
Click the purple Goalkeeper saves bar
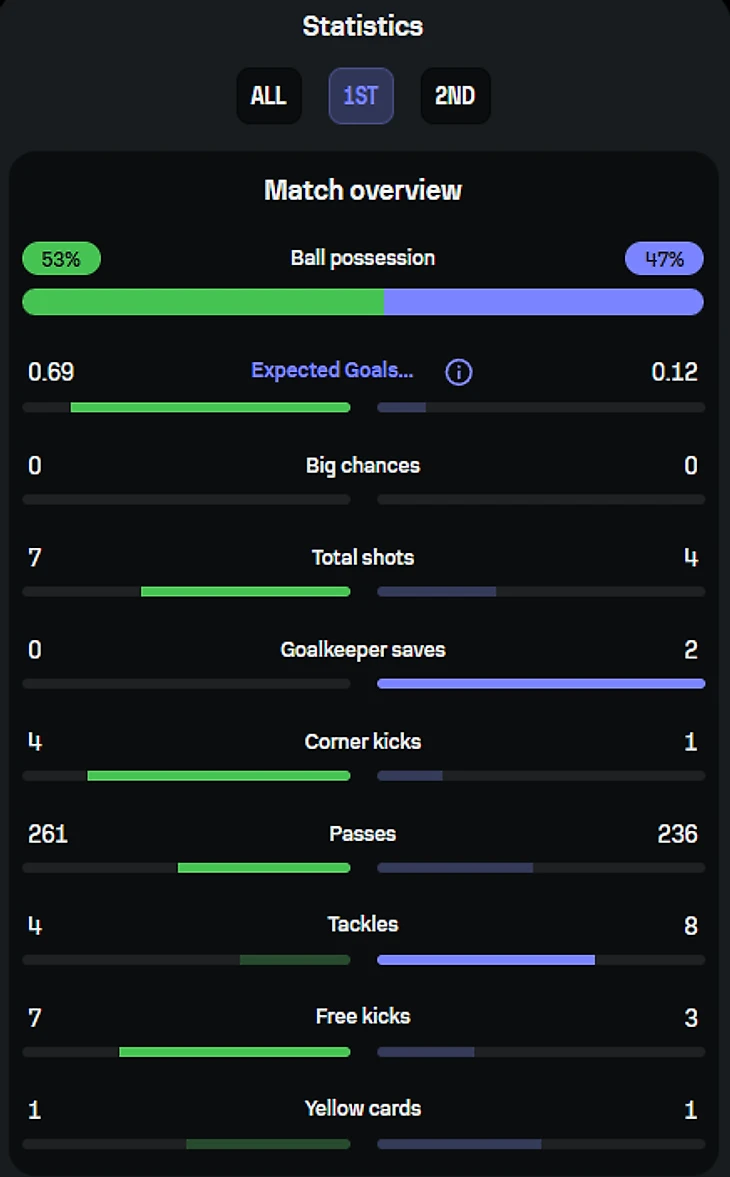(541, 684)
